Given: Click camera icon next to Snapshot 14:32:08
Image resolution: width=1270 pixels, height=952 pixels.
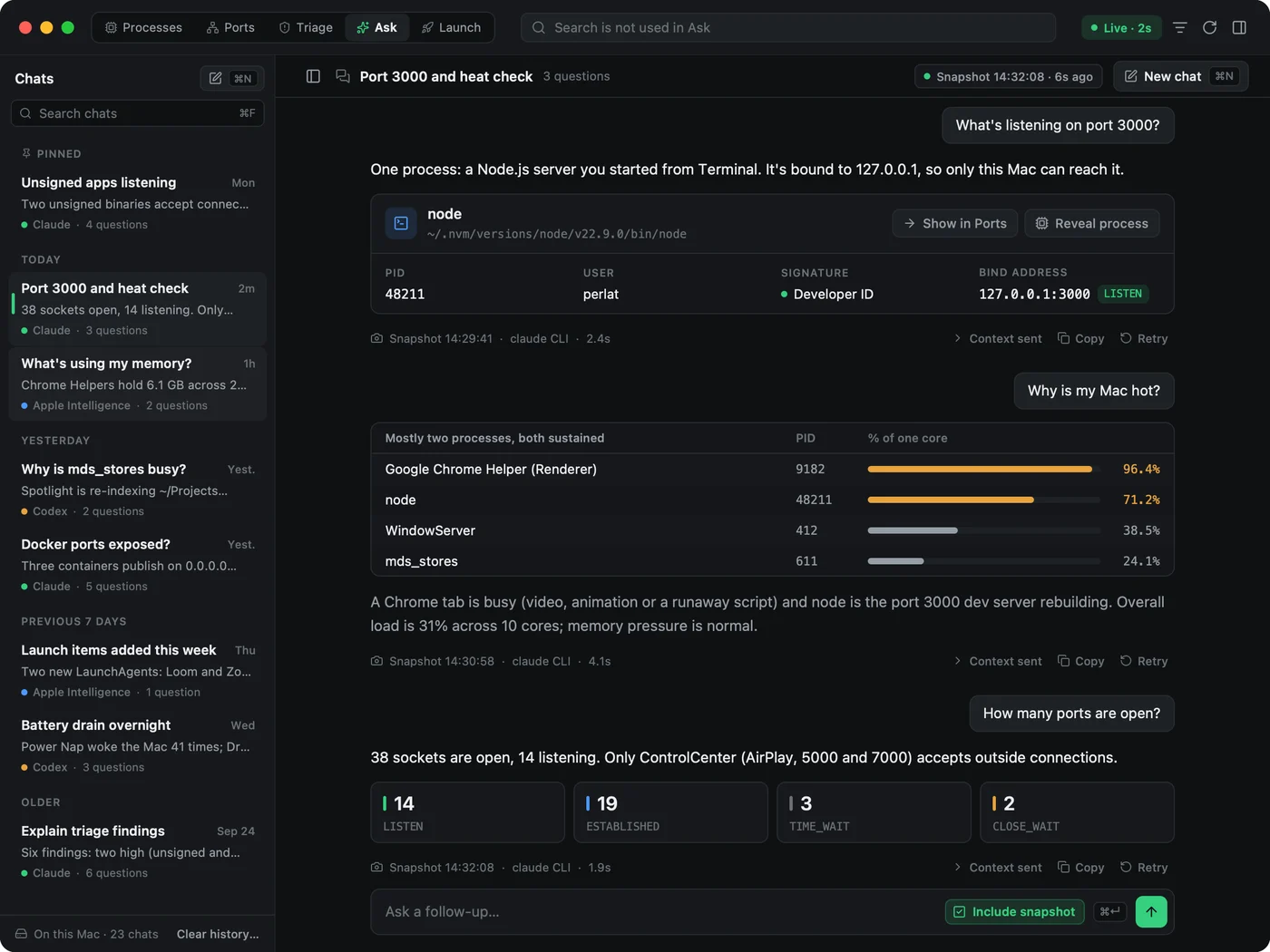Looking at the screenshot, I should [x=376, y=868].
